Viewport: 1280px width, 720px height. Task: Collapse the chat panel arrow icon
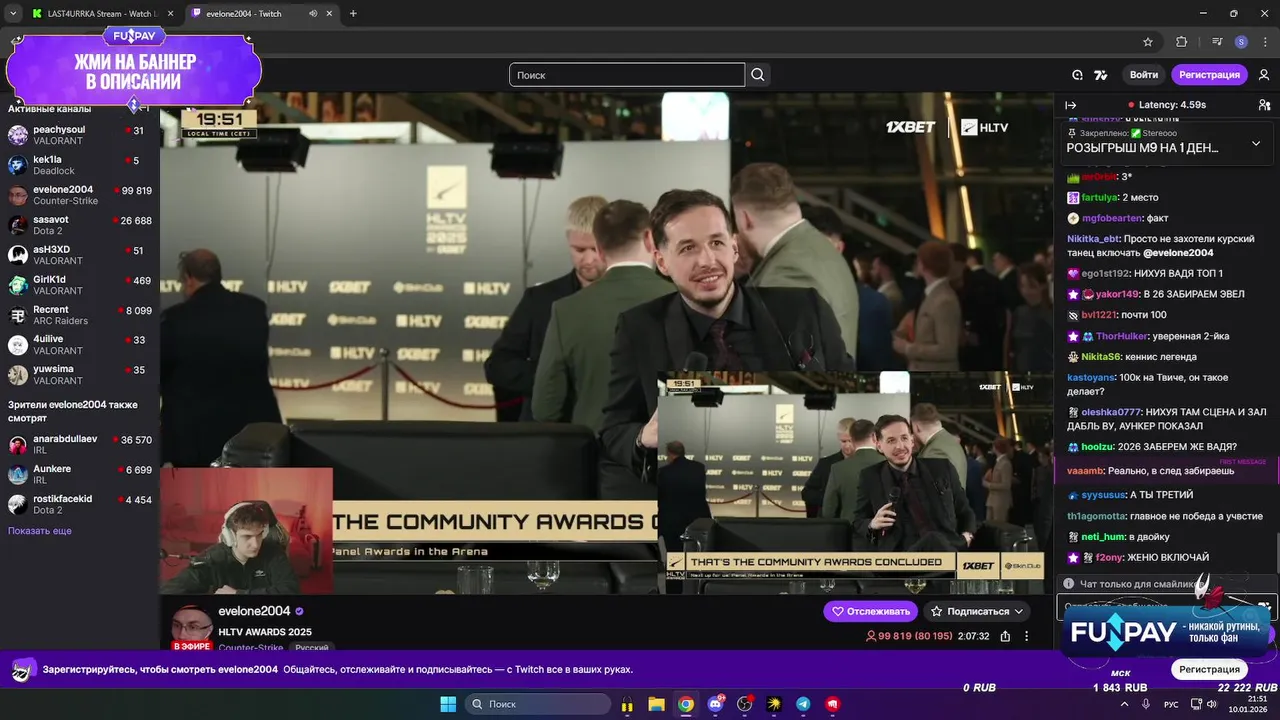(1070, 105)
